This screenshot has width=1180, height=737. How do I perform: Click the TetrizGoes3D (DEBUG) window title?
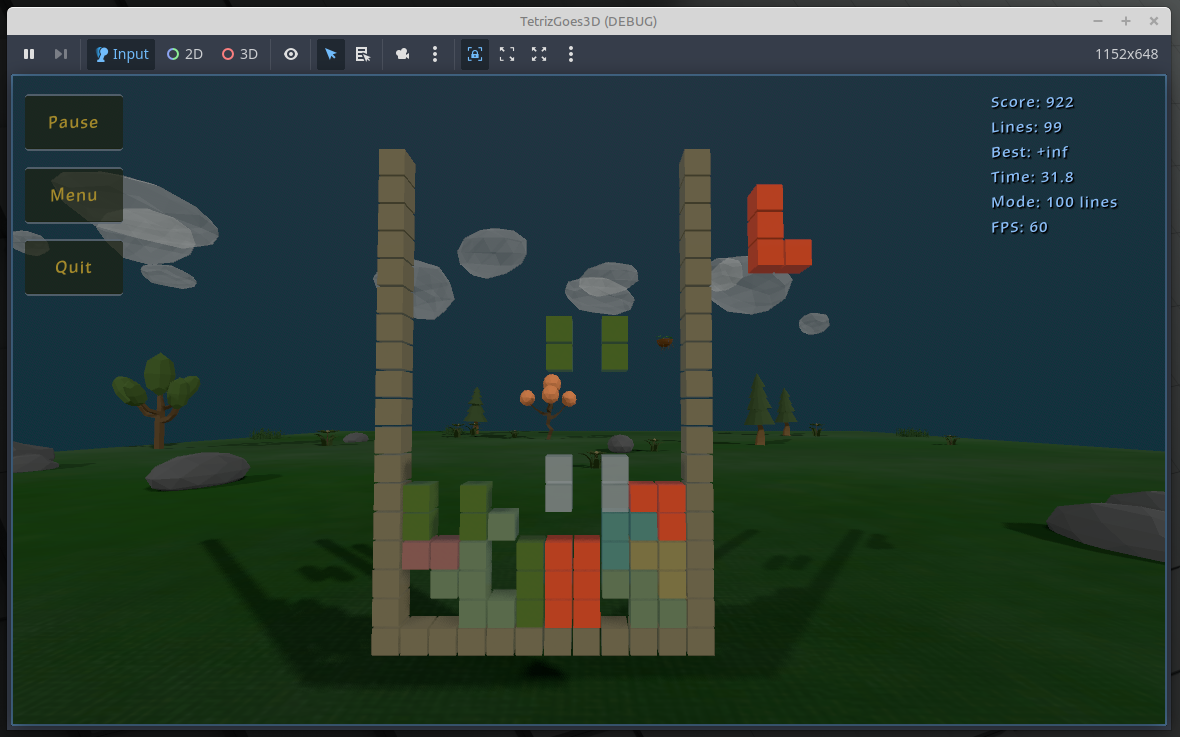coord(588,21)
